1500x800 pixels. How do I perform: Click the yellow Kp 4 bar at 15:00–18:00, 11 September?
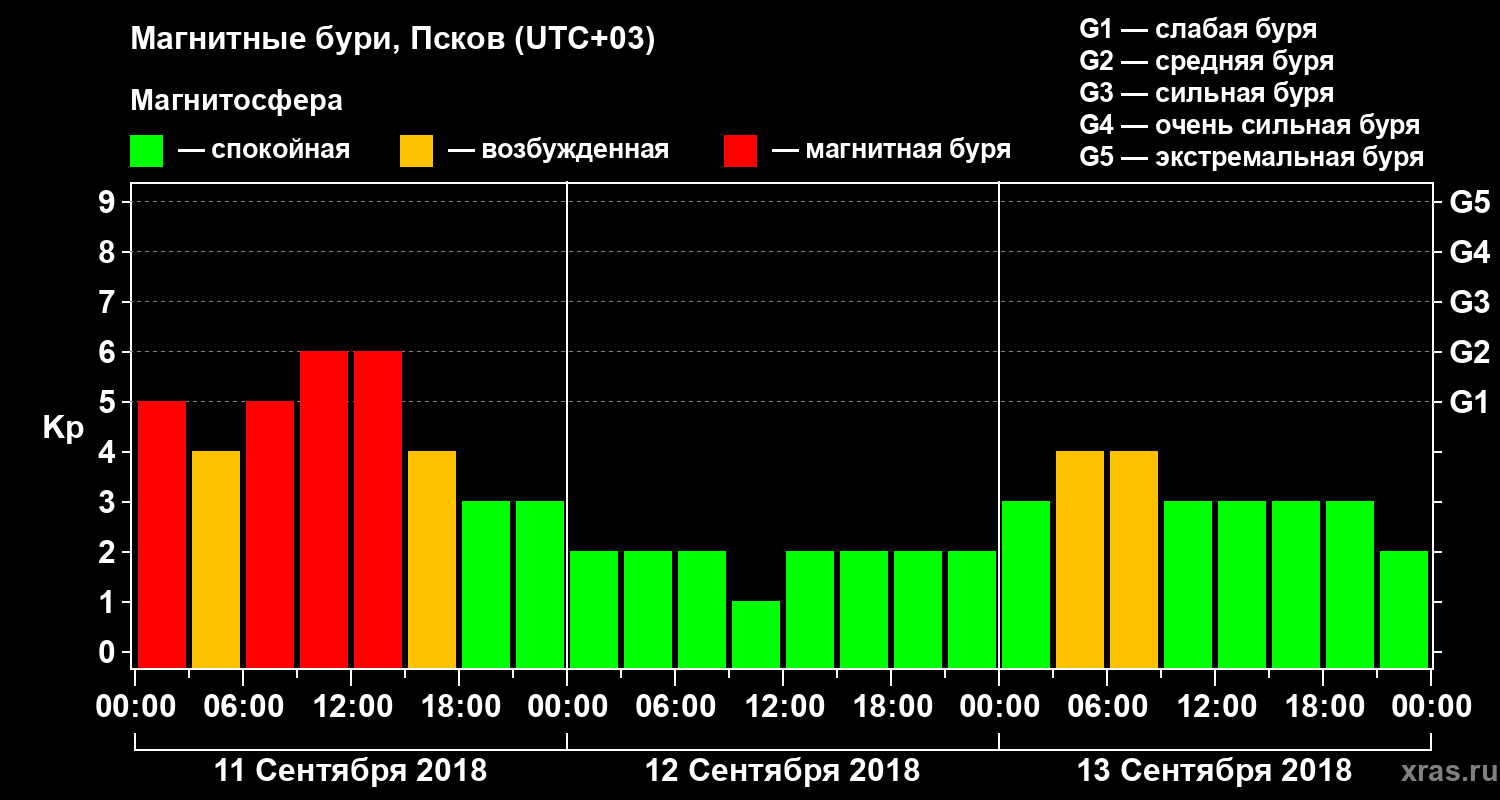point(432,559)
